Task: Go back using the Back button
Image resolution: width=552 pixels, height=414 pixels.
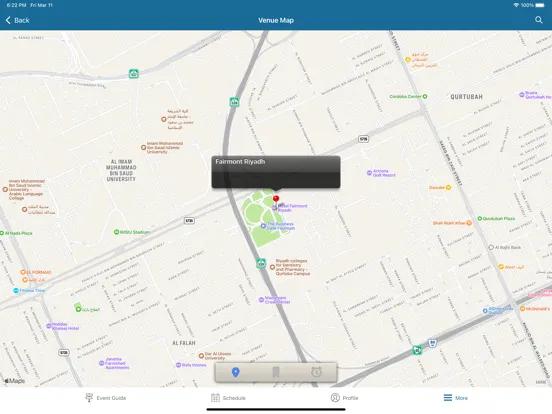Action: 17,20
